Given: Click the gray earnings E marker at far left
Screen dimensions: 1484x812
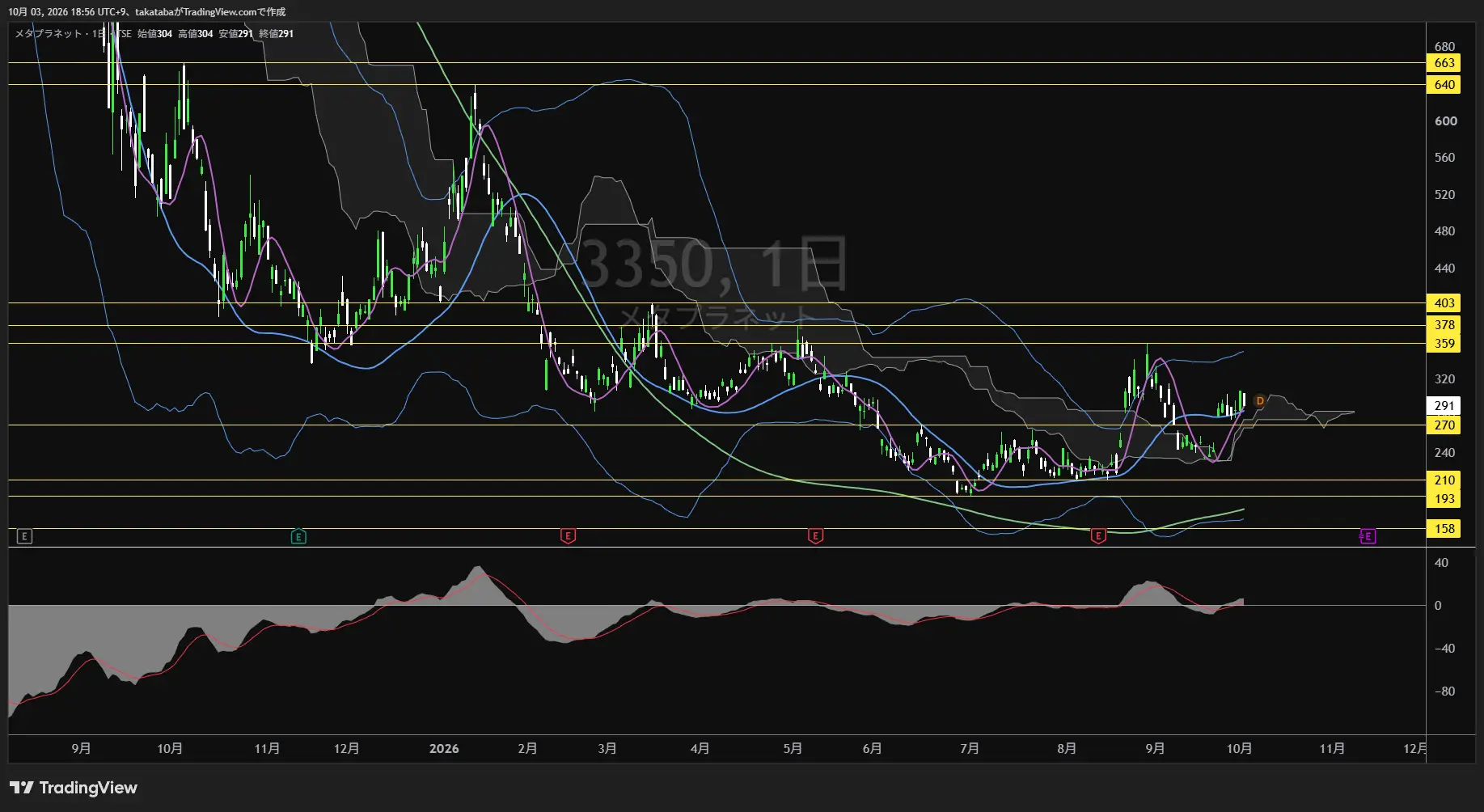Looking at the screenshot, I should pos(24,536).
